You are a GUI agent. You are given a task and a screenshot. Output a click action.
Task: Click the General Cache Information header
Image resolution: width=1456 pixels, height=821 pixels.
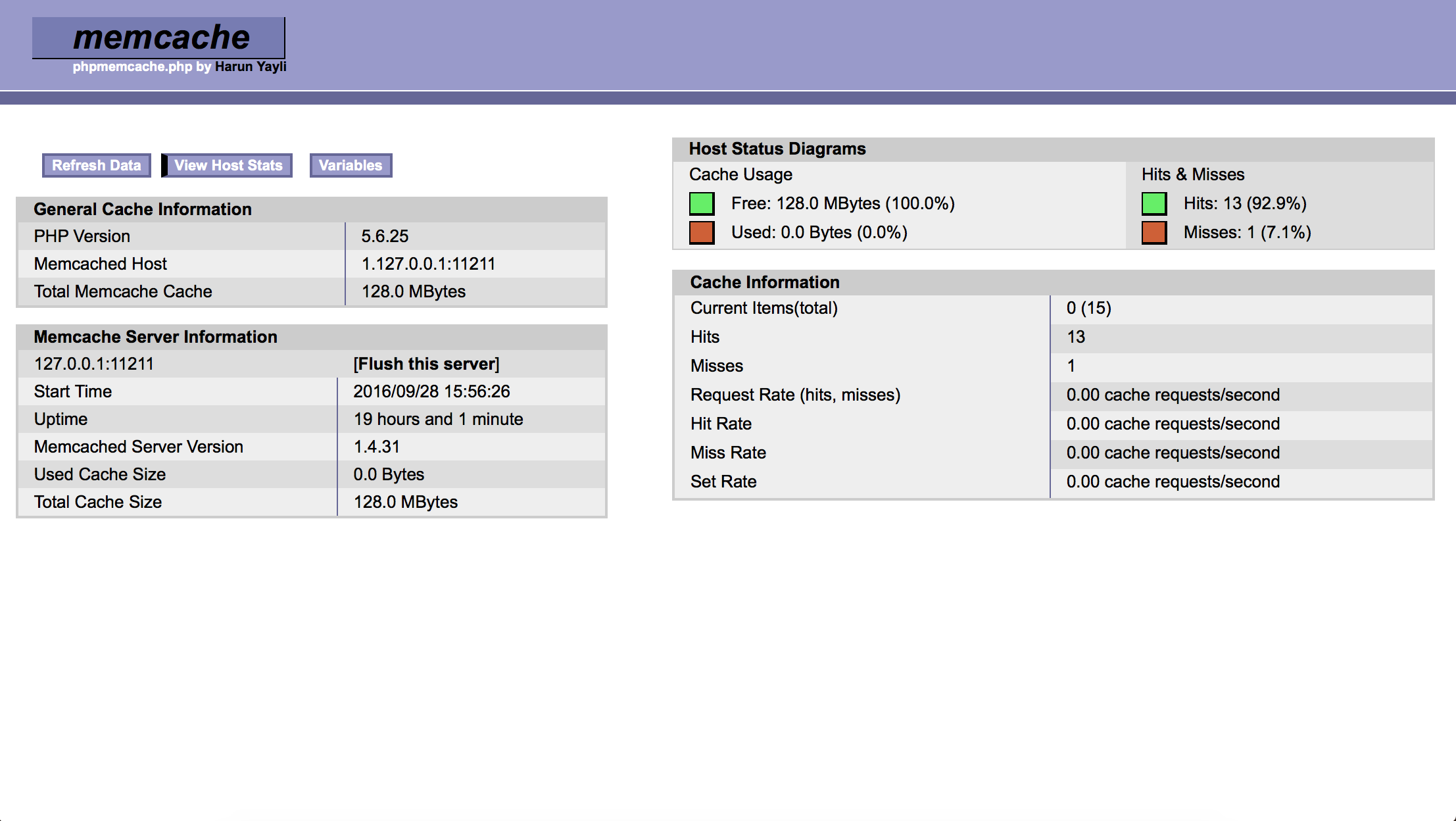pyautogui.click(x=143, y=209)
